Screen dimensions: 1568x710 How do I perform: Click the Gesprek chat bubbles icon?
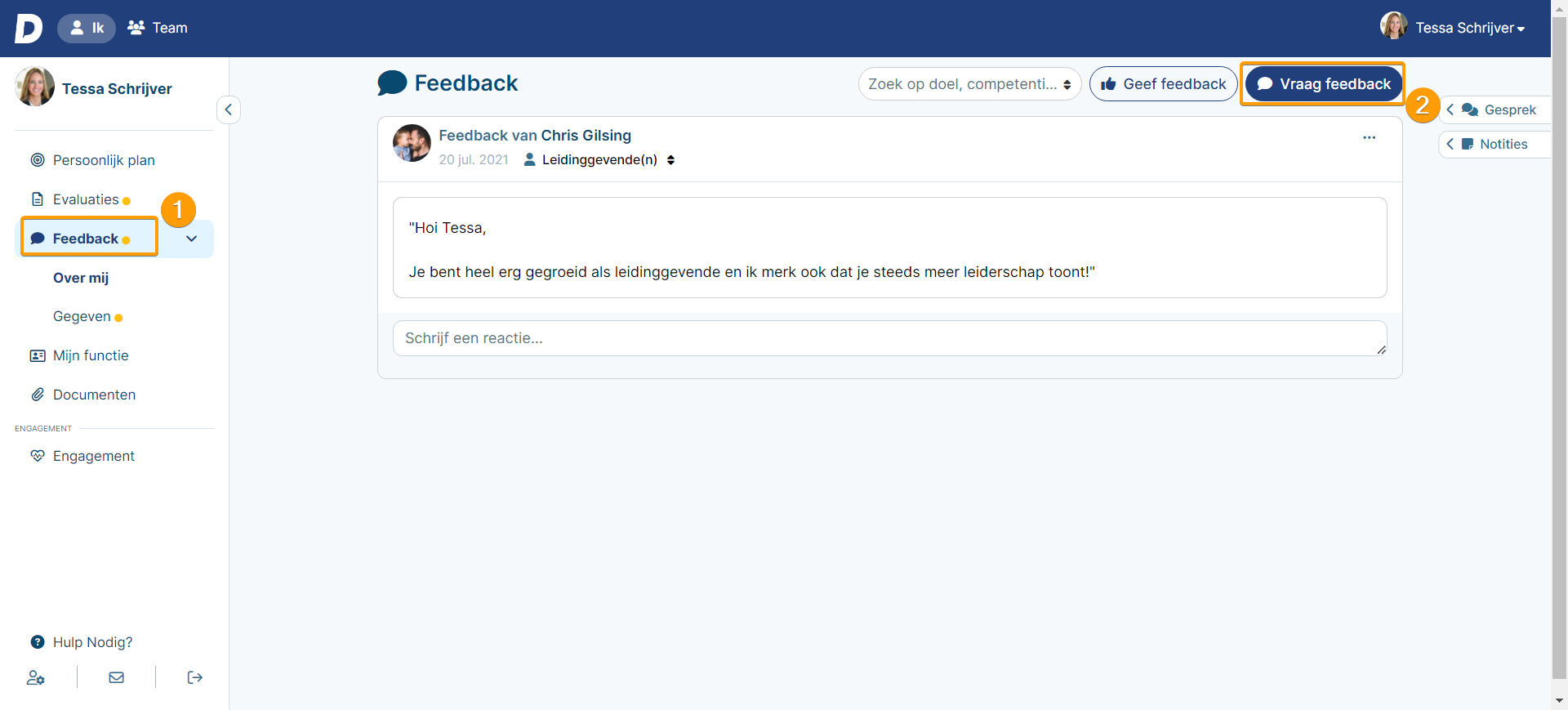click(x=1470, y=109)
